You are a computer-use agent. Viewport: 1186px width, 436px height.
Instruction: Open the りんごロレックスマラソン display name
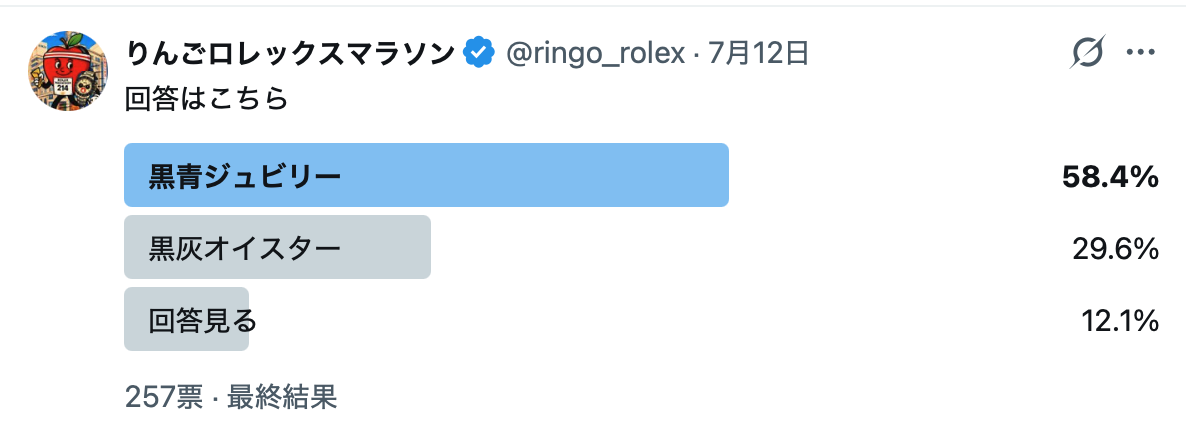pyautogui.click(x=292, y=53)
